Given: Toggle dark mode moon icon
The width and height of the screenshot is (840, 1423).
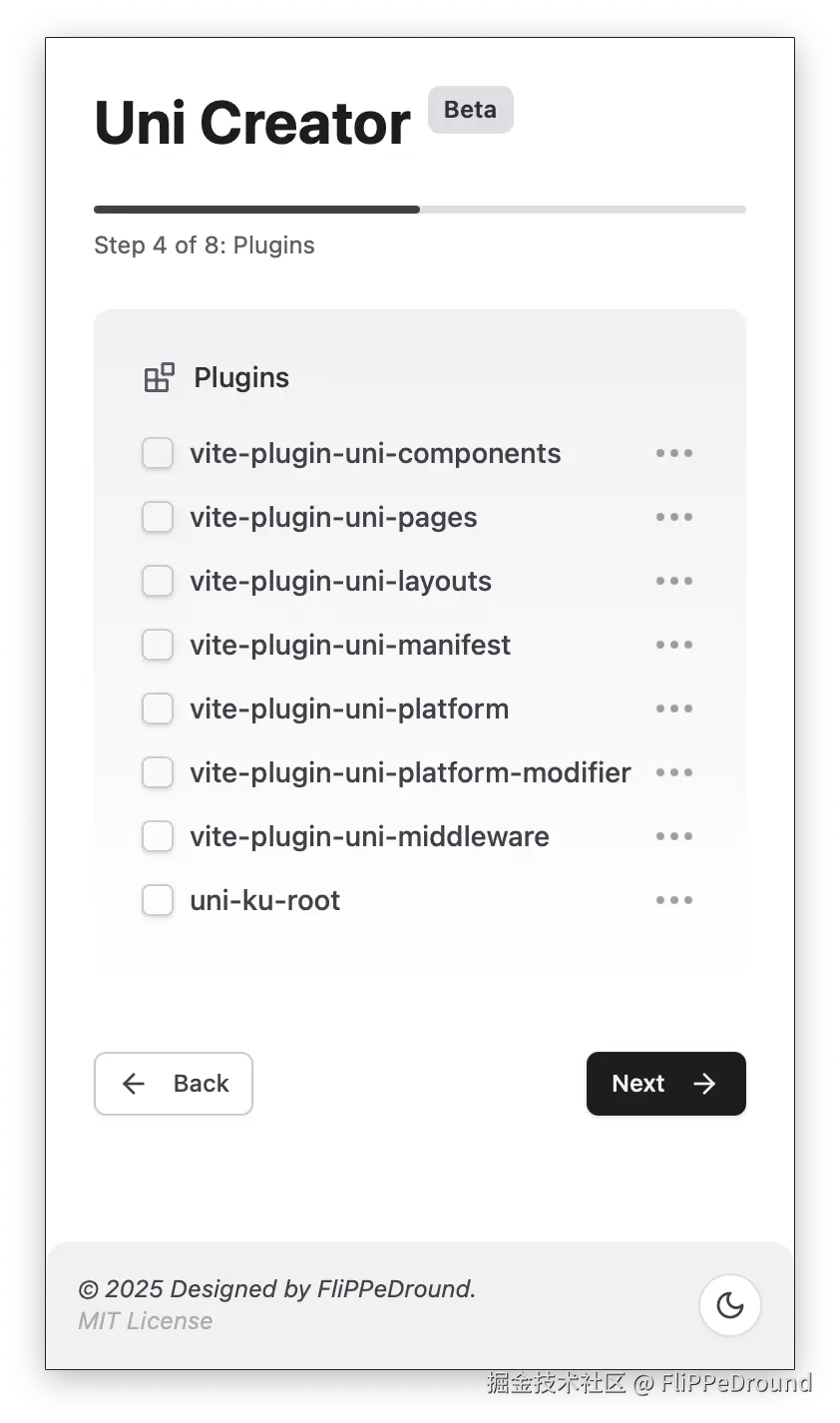Looking at the screenshot, I should (730, 1305).
